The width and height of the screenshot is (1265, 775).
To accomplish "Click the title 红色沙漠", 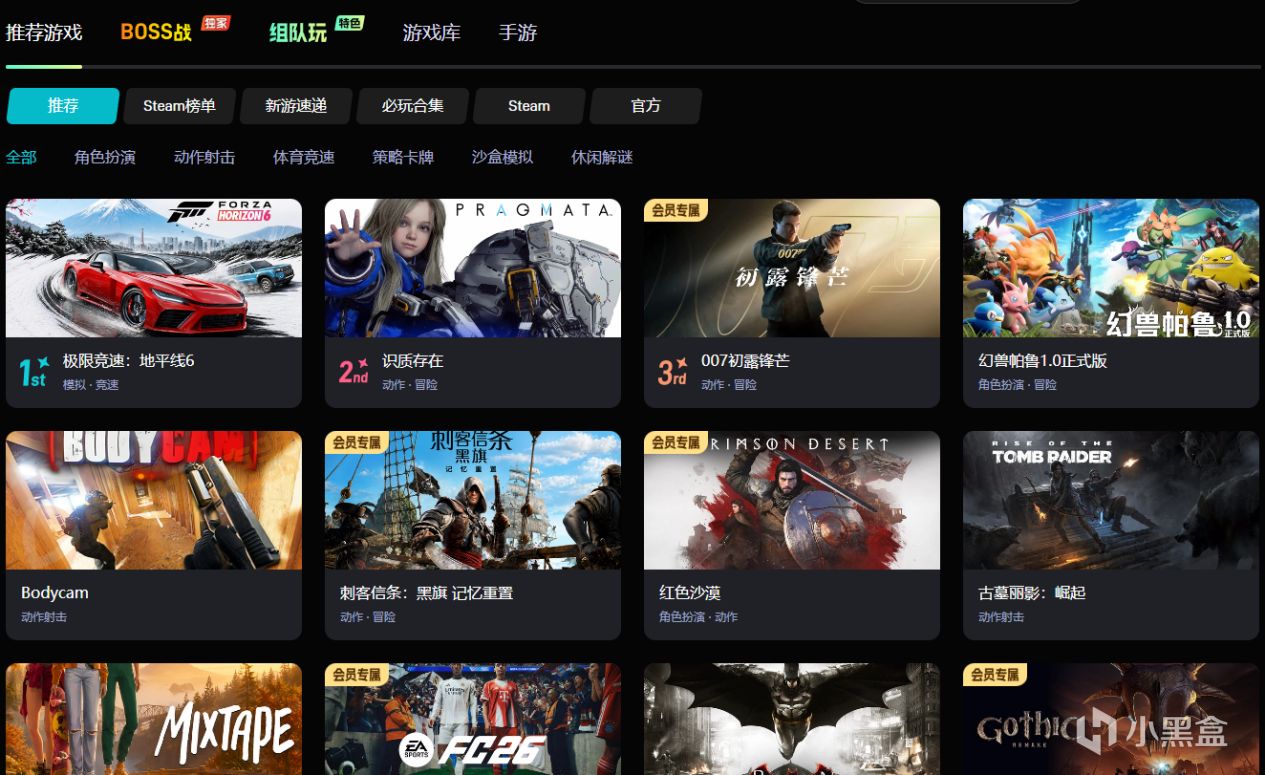I will tap(690, 593).
